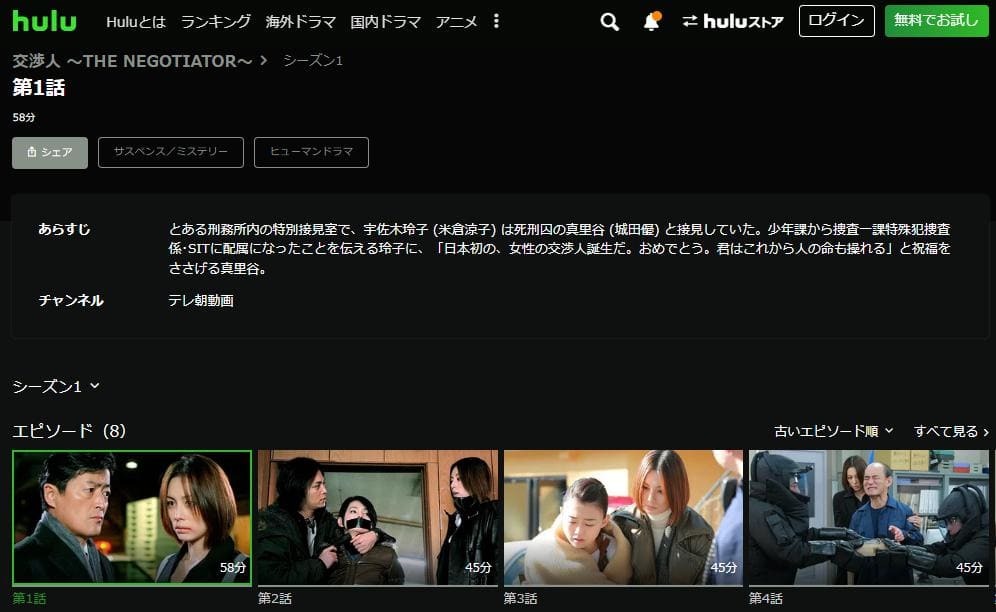Click the すべて見る link
Screen dimensions: 996x612
point(951,431)
